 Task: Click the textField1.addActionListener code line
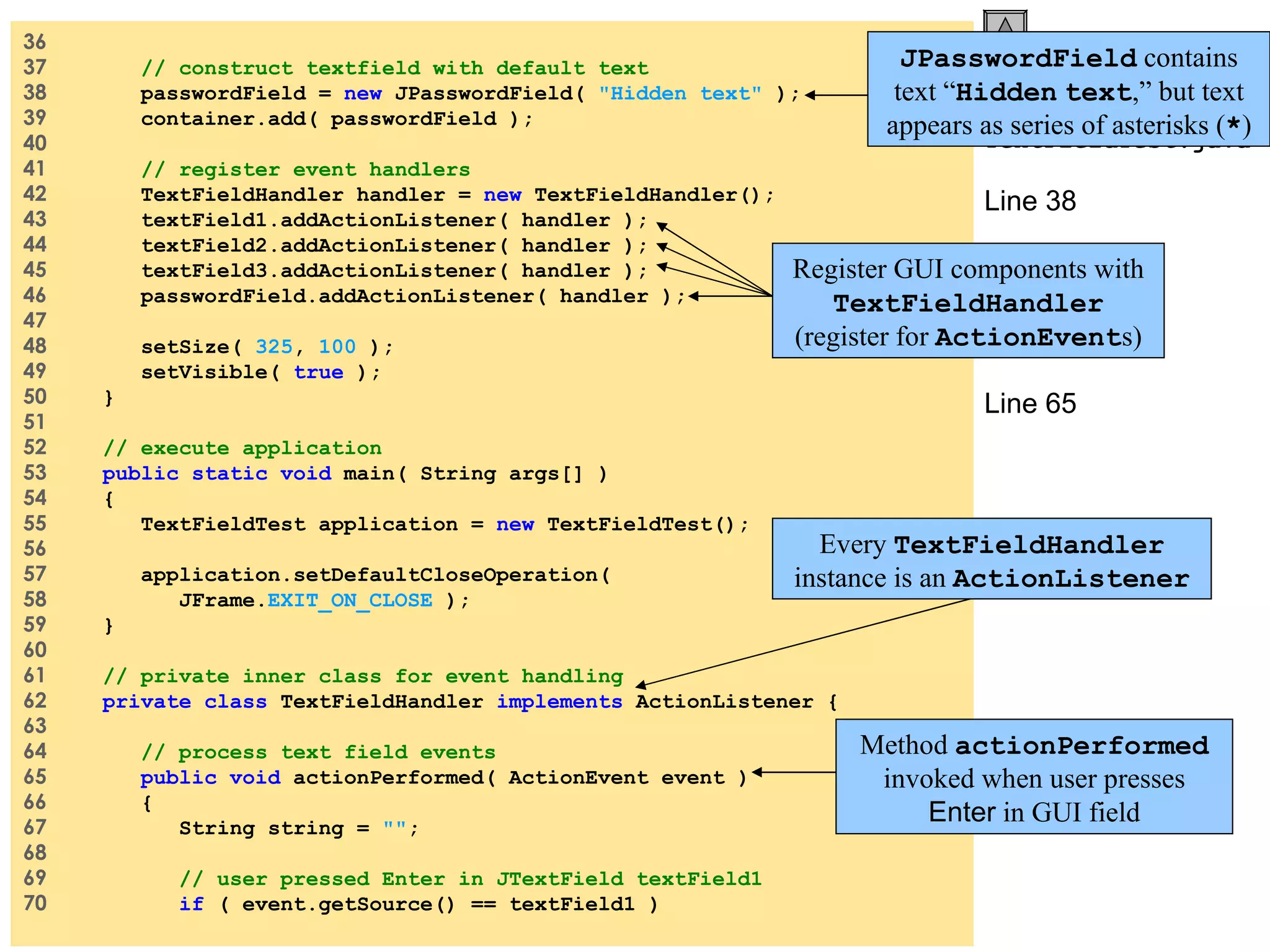pyautogui.click(x=394, y=221)
